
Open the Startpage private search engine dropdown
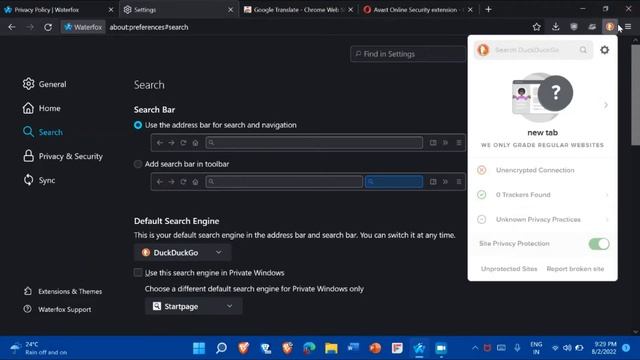[193, 306]
